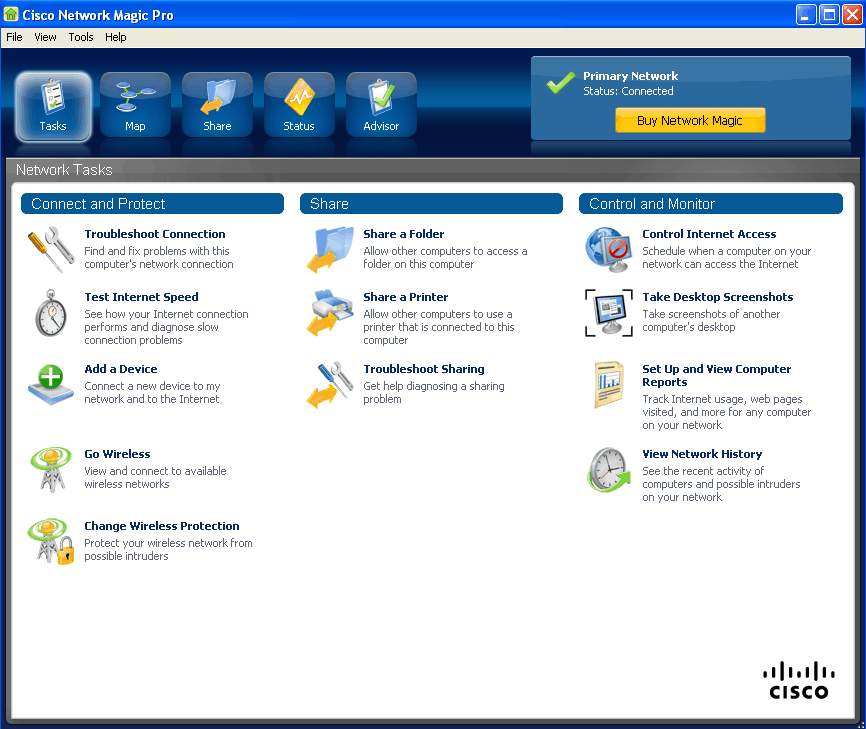Open the Map view icon

(x=135, y=104)
